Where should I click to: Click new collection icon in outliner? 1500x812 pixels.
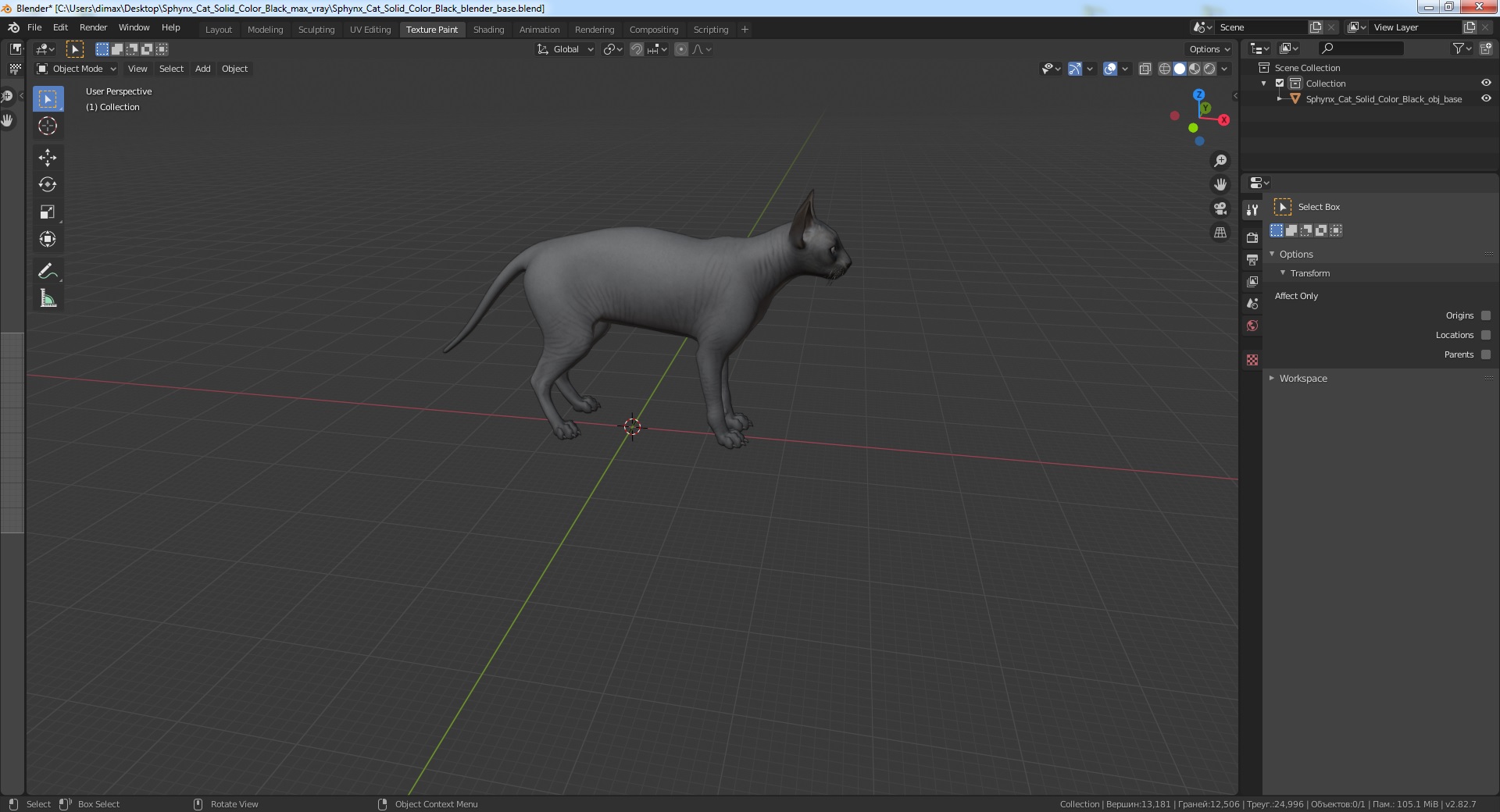pos(1486,48)
